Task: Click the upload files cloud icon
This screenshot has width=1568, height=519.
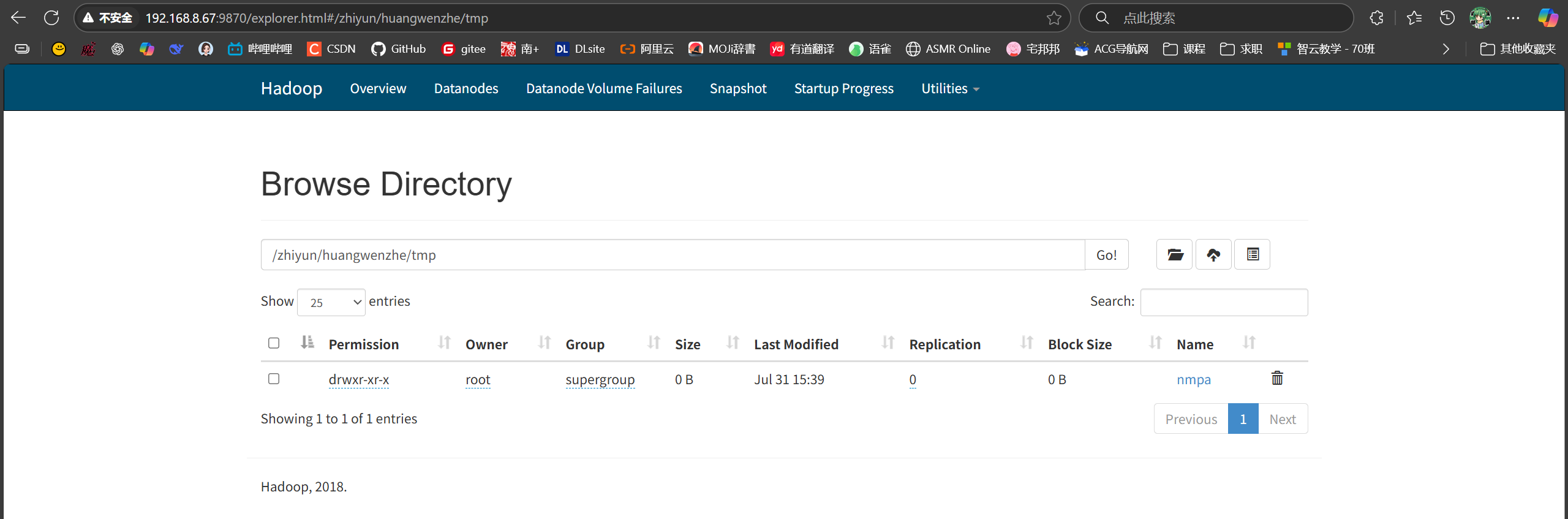Action: [1213, 254]
